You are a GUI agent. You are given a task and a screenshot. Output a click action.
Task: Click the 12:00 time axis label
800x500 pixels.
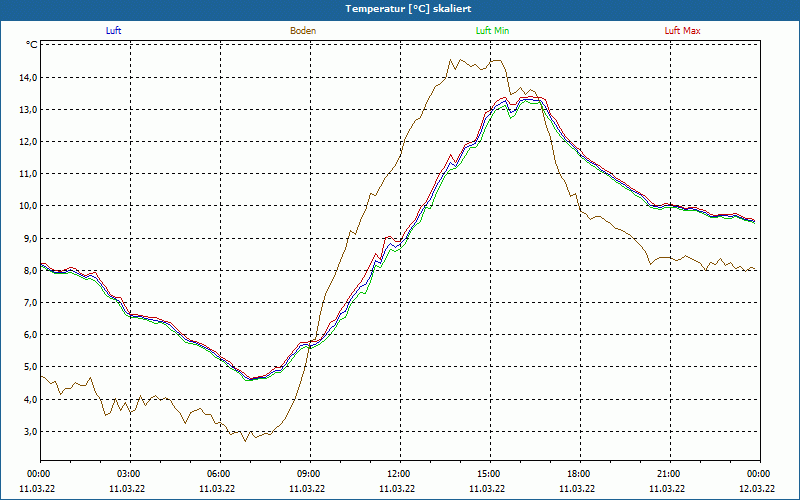pos(398,474)
